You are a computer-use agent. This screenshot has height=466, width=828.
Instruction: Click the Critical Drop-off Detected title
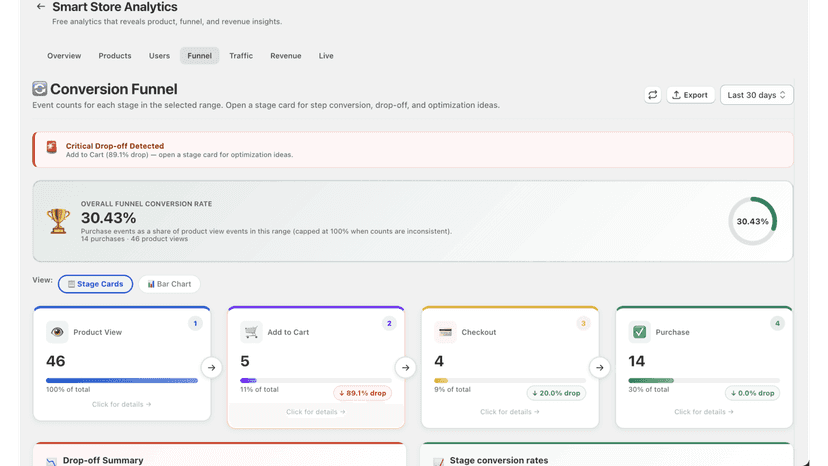click(115, 146)
